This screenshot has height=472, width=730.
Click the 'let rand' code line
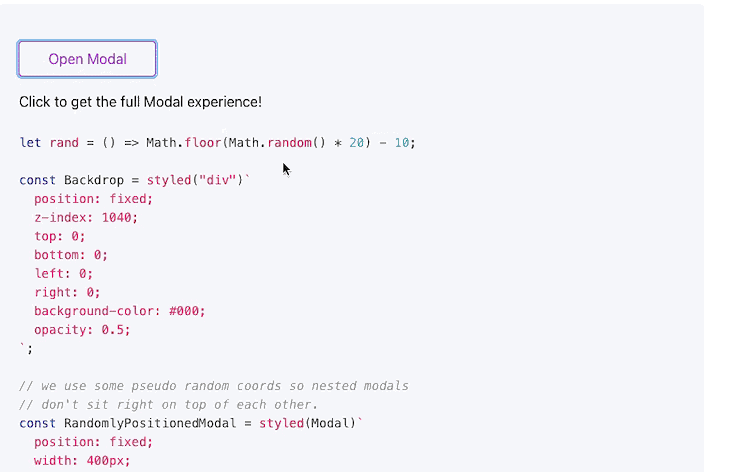[x=217, y=142]
